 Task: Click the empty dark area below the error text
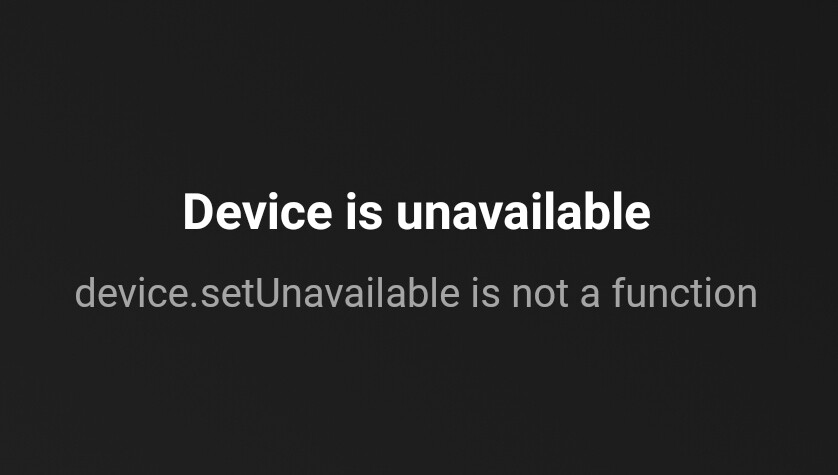[x=419, y=395]
